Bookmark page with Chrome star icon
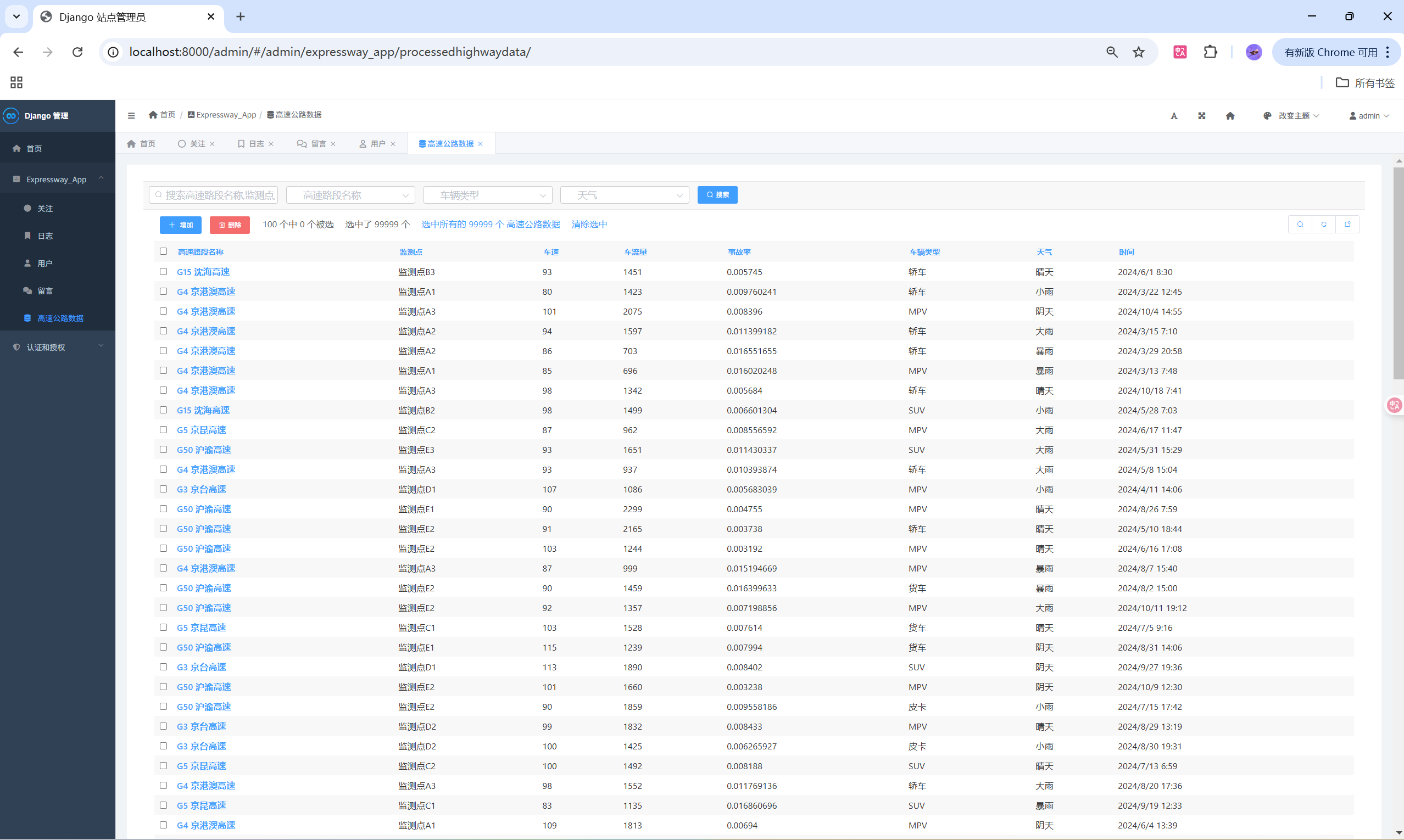 pyautogui.click(x=1138, y=52)
